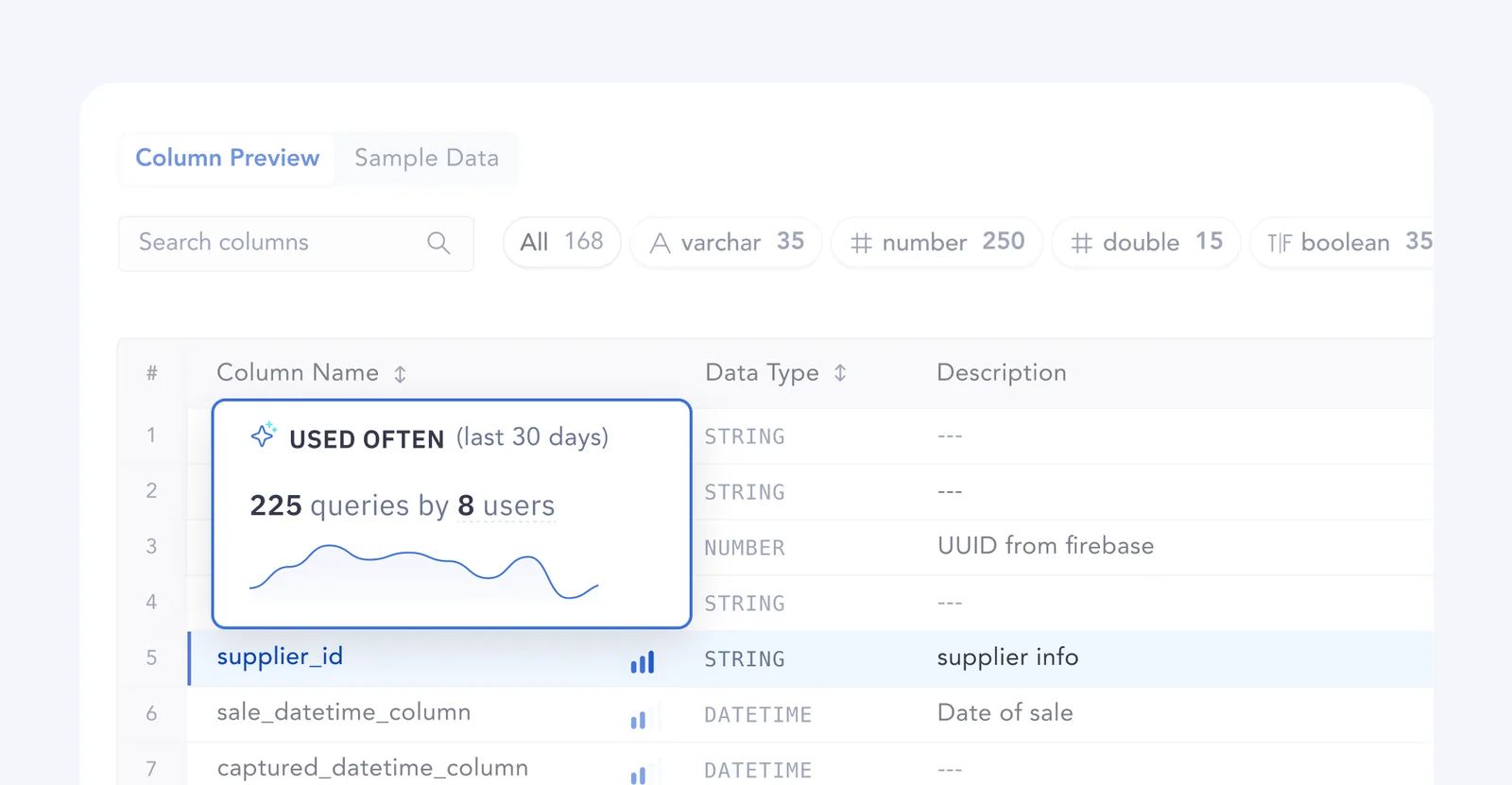Click the 'Date of sale' description
This screenshot has height=785, width=1512.
(x=1005, y=713)
